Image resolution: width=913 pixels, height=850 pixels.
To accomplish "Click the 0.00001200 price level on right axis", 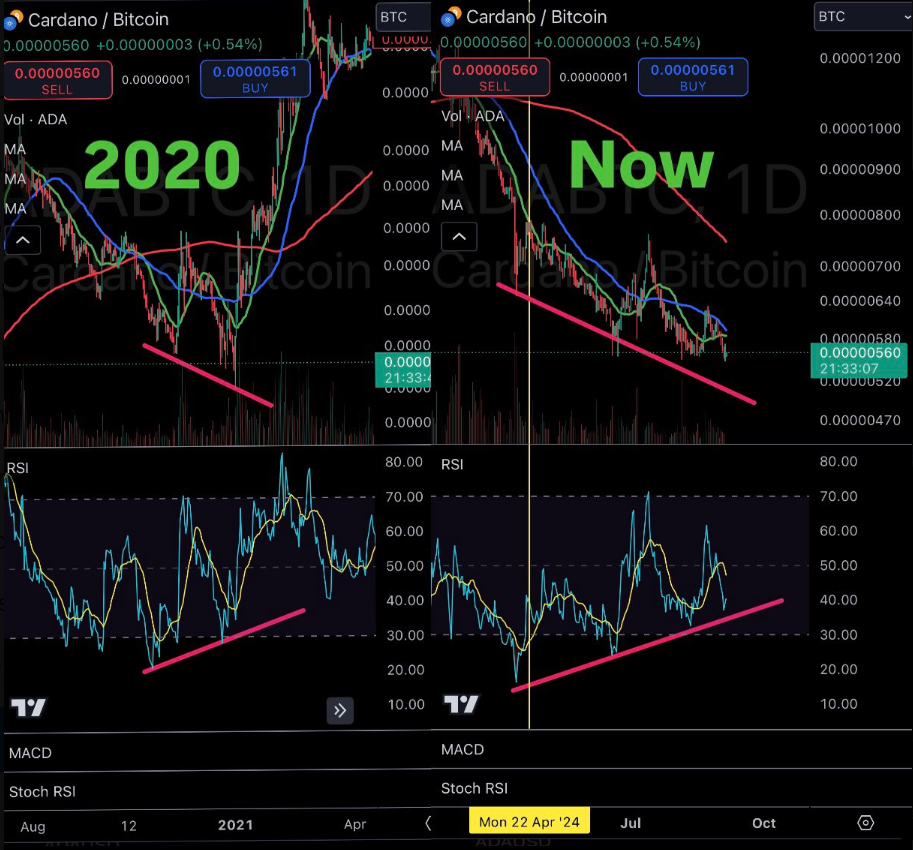I will [860, 58].
